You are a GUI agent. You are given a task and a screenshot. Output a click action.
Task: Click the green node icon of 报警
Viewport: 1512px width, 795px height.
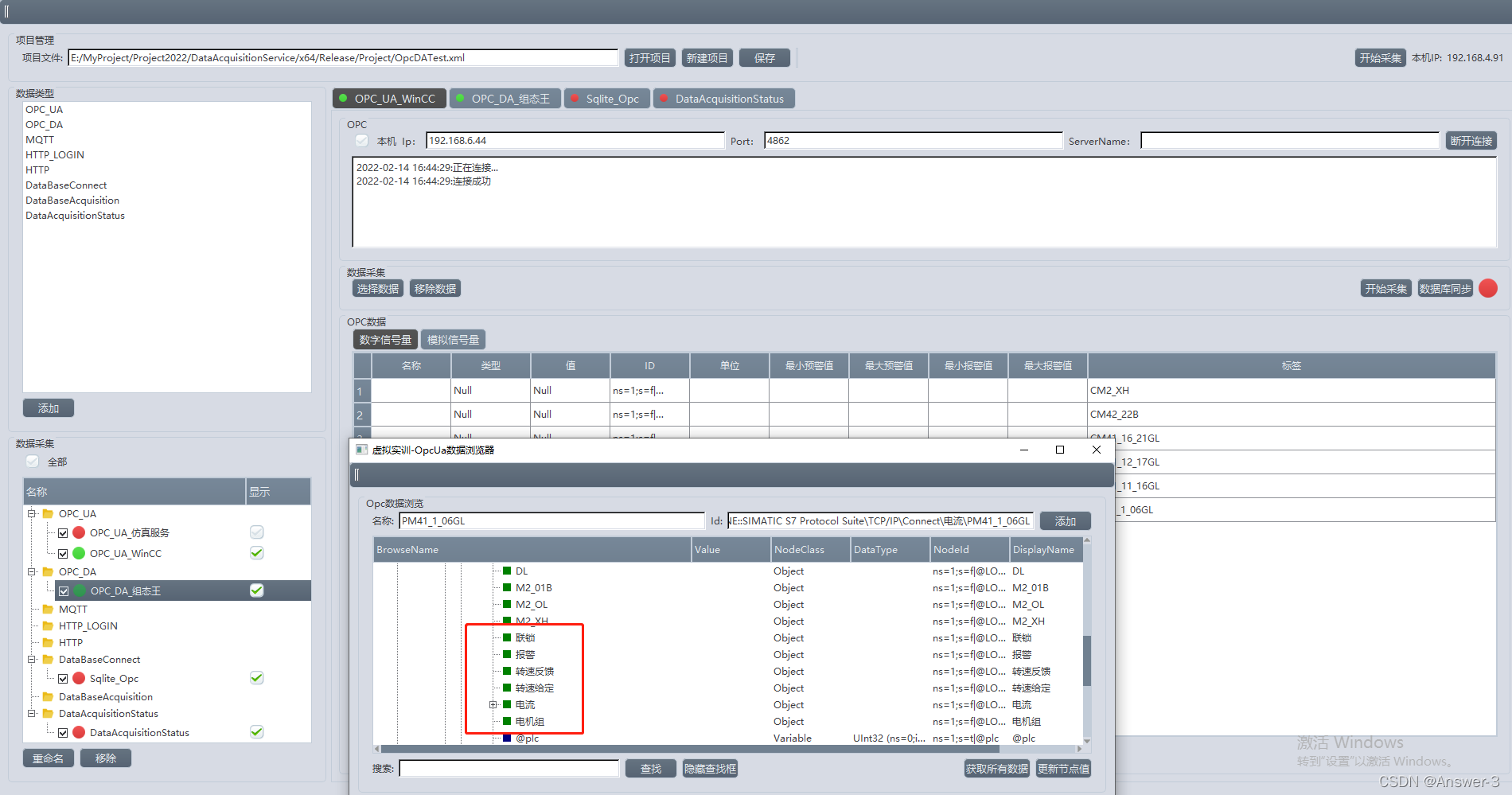pos(507,654)
